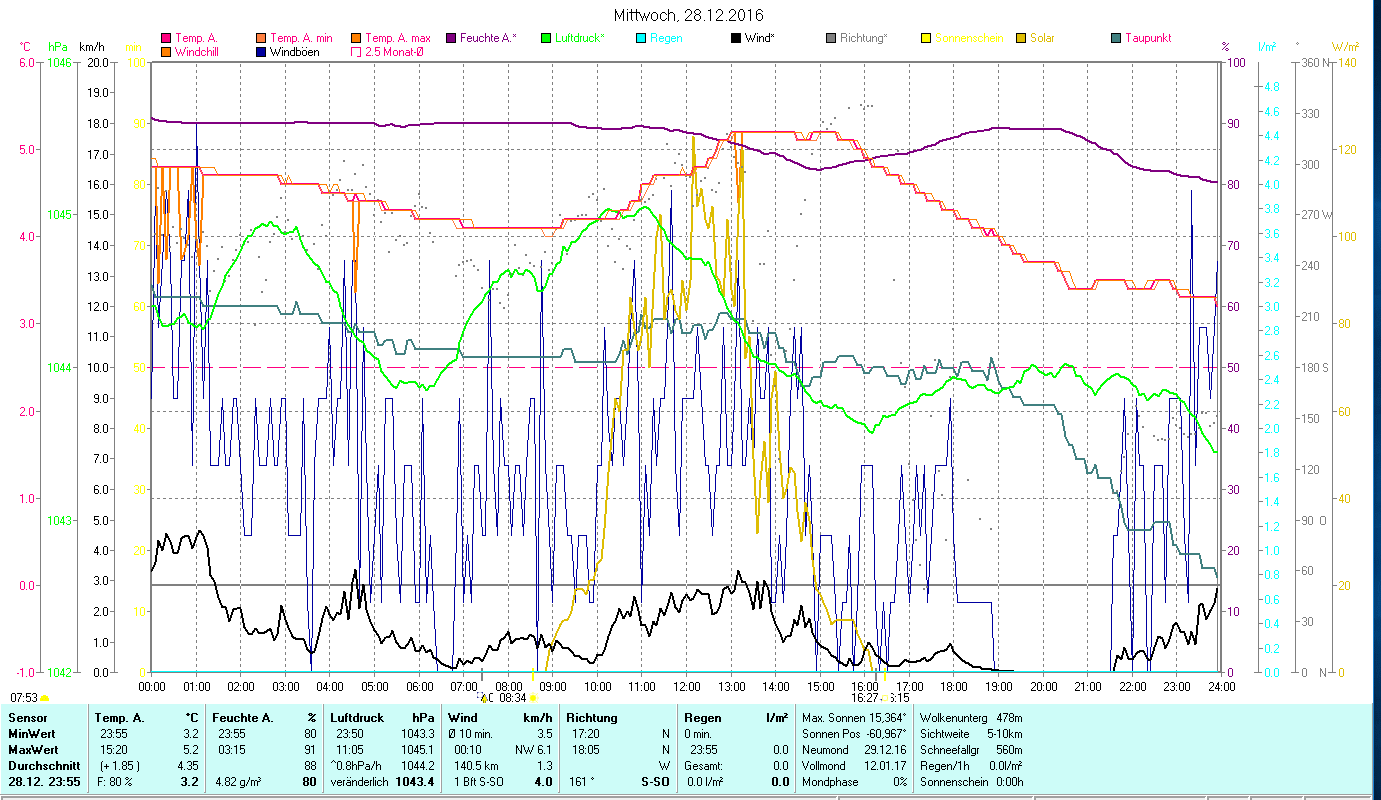Click the Solar legend label
This screenshot has height=800, width=1381.
[x=1042, y=38]
